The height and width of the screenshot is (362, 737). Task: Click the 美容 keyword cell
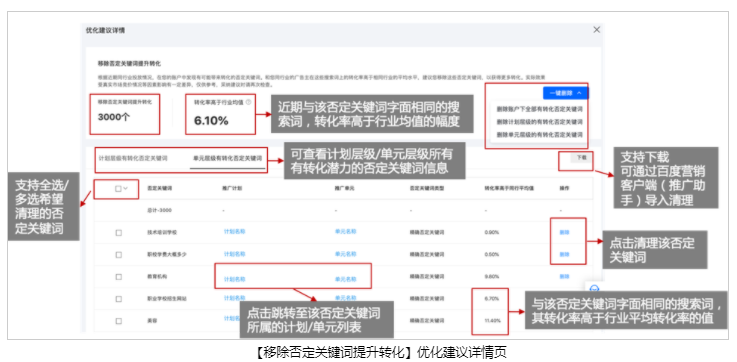click(x=152, y=321)
